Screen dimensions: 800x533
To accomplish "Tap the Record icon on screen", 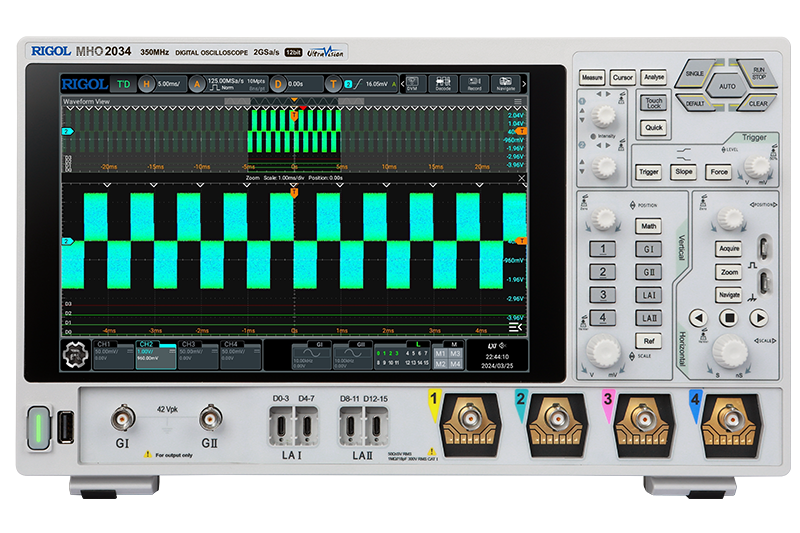I will [474, 84].
